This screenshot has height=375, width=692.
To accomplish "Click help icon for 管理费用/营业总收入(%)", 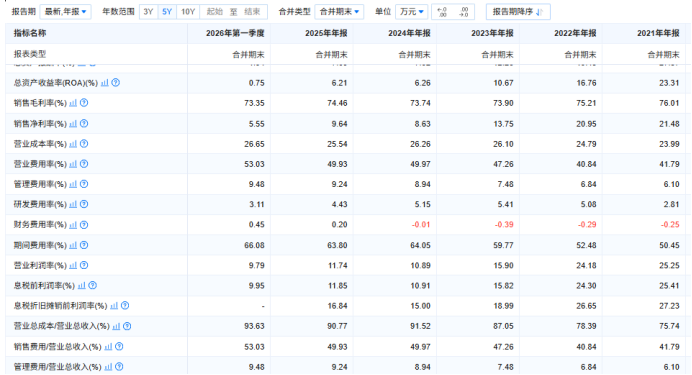I will pyautogui.click(x=119, y=367).
